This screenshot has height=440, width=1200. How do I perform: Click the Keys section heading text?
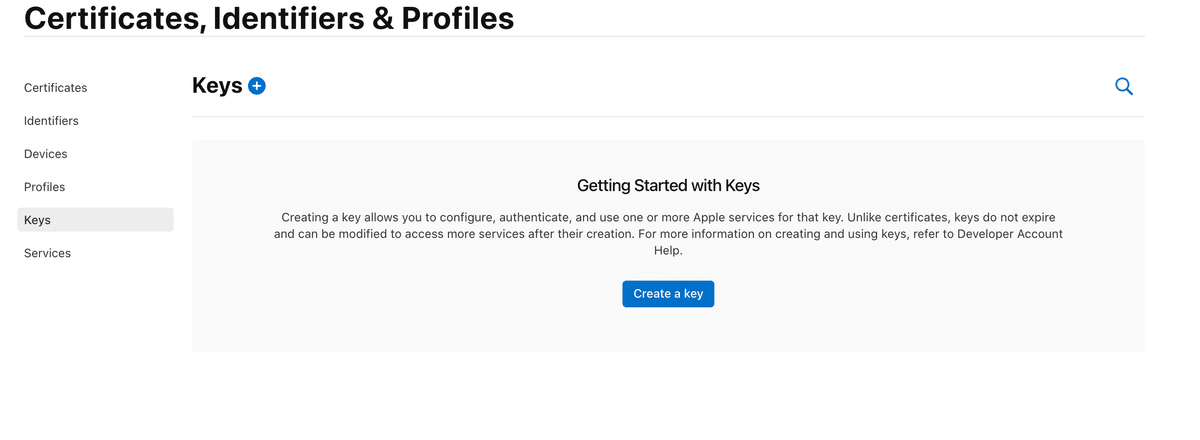click(217, 86)
